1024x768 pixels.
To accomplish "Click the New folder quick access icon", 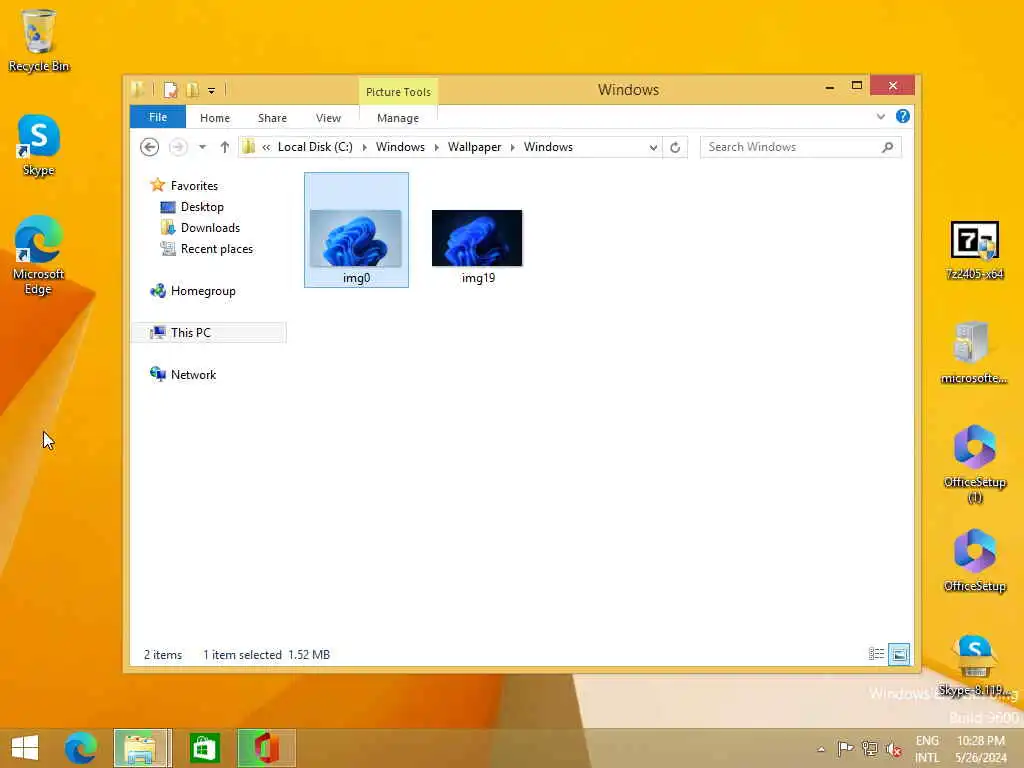I will point(192,90).
